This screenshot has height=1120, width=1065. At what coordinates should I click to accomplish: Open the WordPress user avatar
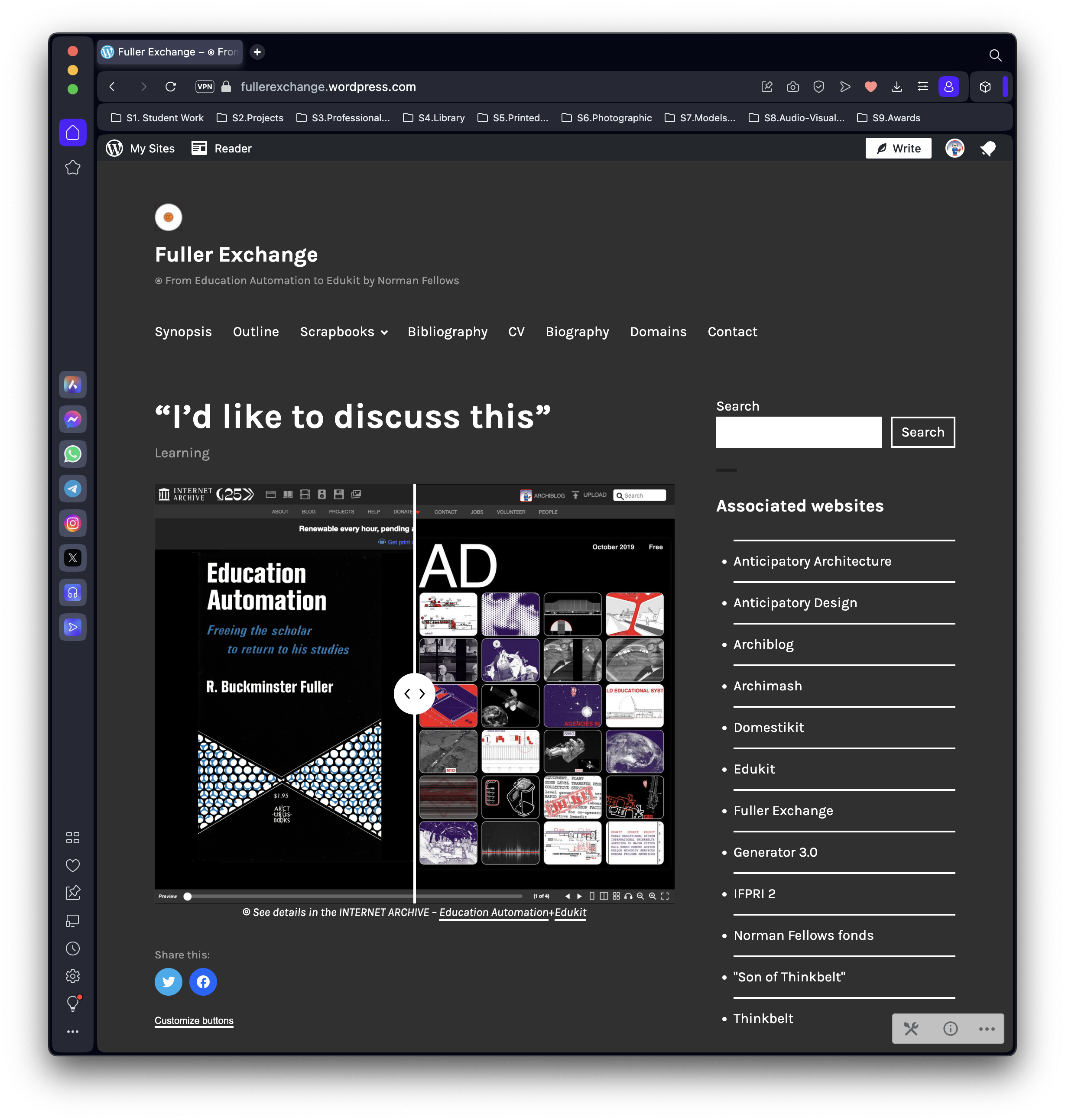coord(955,149)
